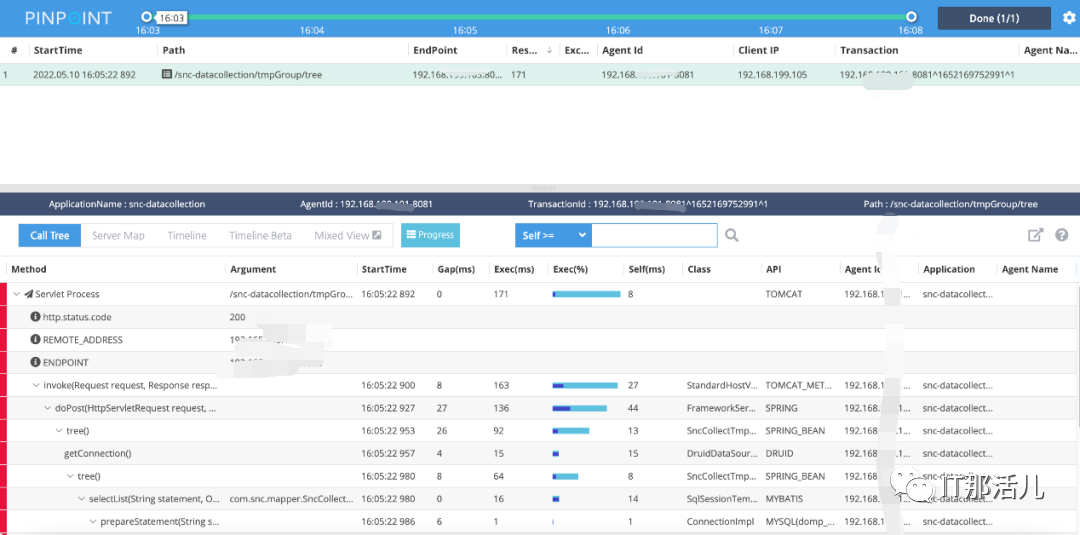Click the list icon before the transaction path
1080x535 pixels.
click(x=167, y=75)
